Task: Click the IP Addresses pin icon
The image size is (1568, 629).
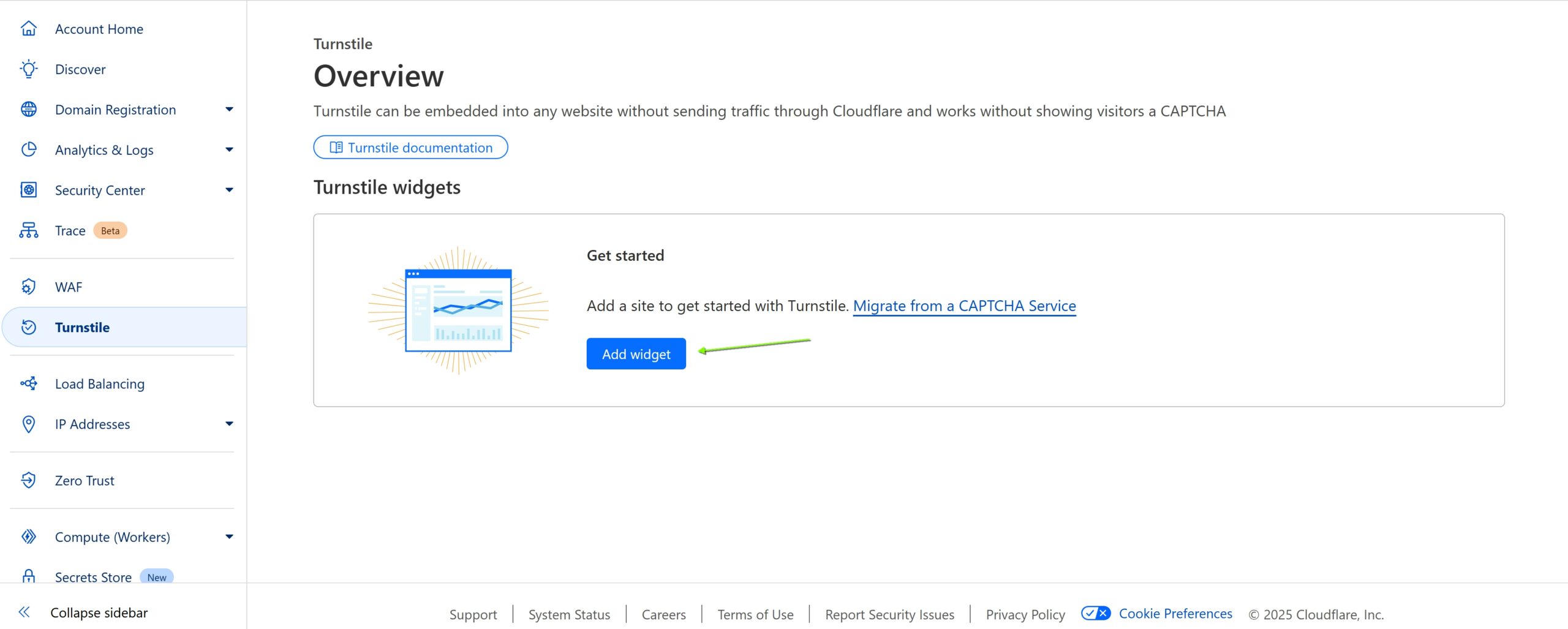Action: pyautogui.click(x=29, y=424)
